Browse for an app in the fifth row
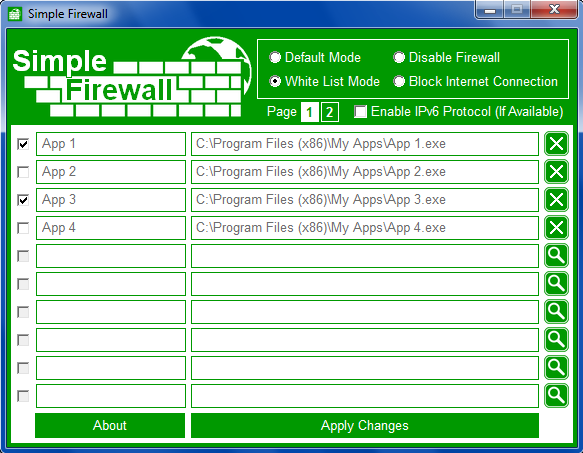Image resolution: width=583 pixels, height=453 pixels. [x=556, y=256]
